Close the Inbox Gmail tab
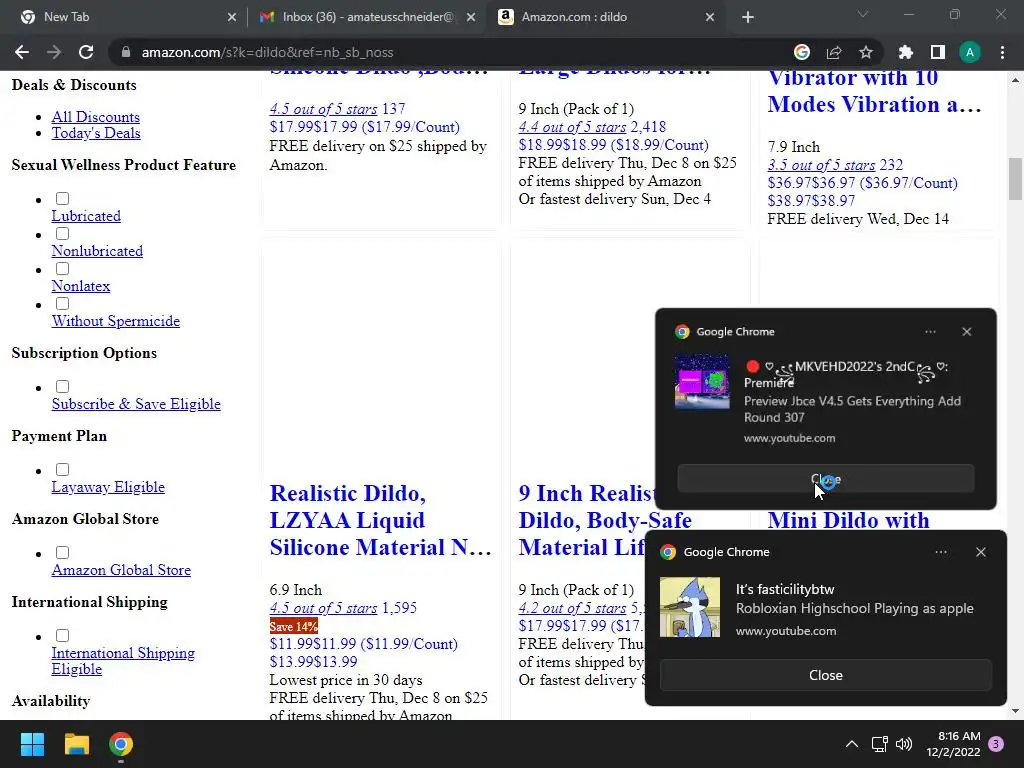This screenshot has width=1024, height=768. pos(471,17)
